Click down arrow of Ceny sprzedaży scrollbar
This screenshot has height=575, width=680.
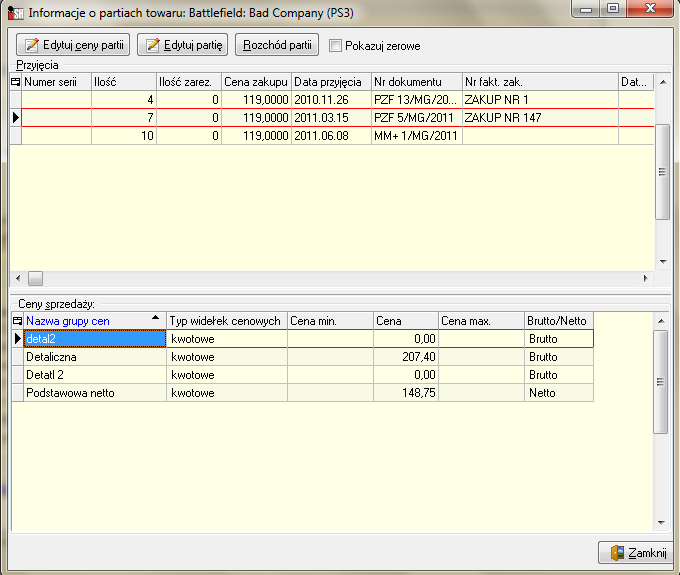pos(661,523)
